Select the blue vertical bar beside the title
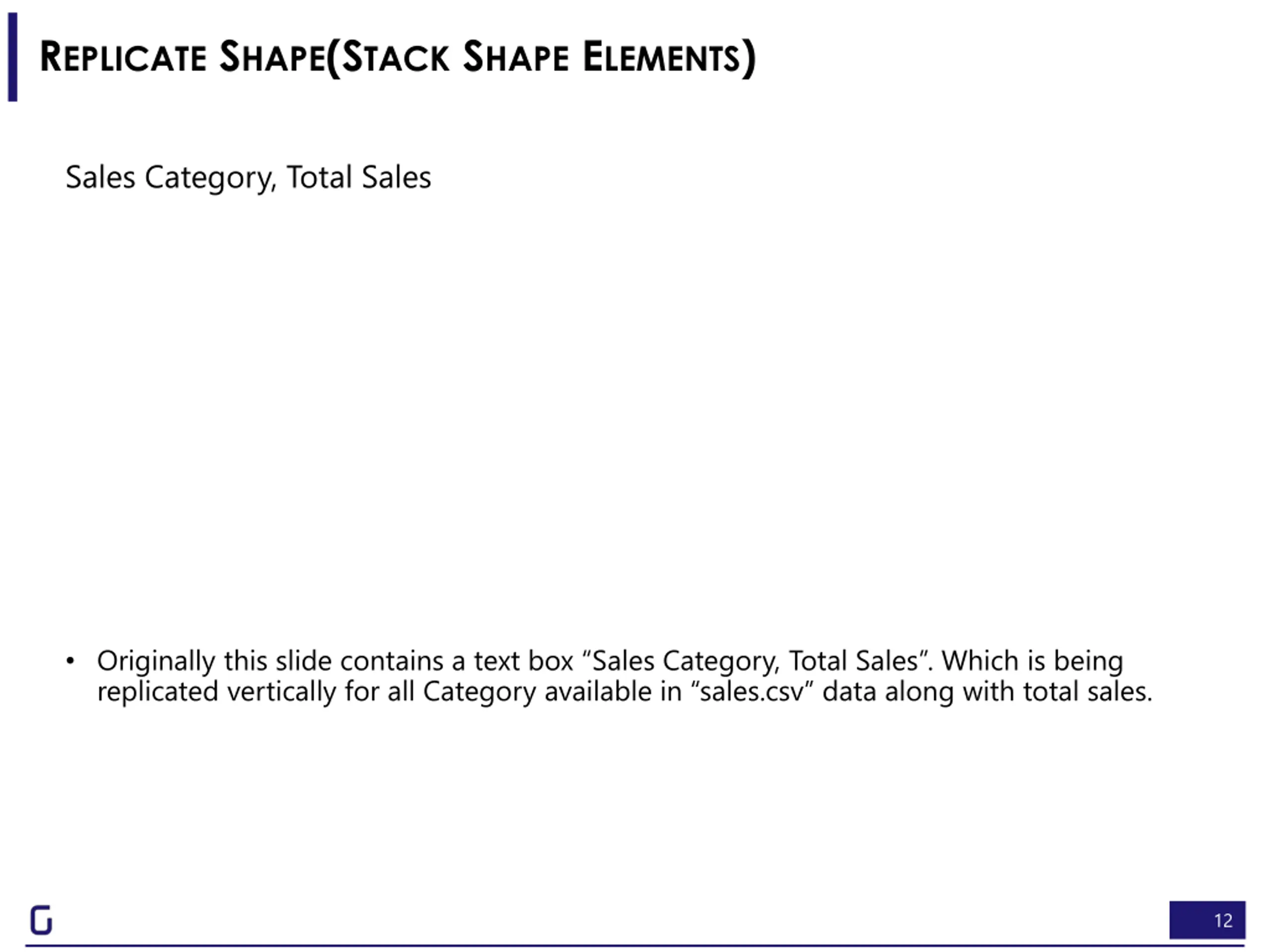This screenshot has height=952, width=1270. (12, 57)
